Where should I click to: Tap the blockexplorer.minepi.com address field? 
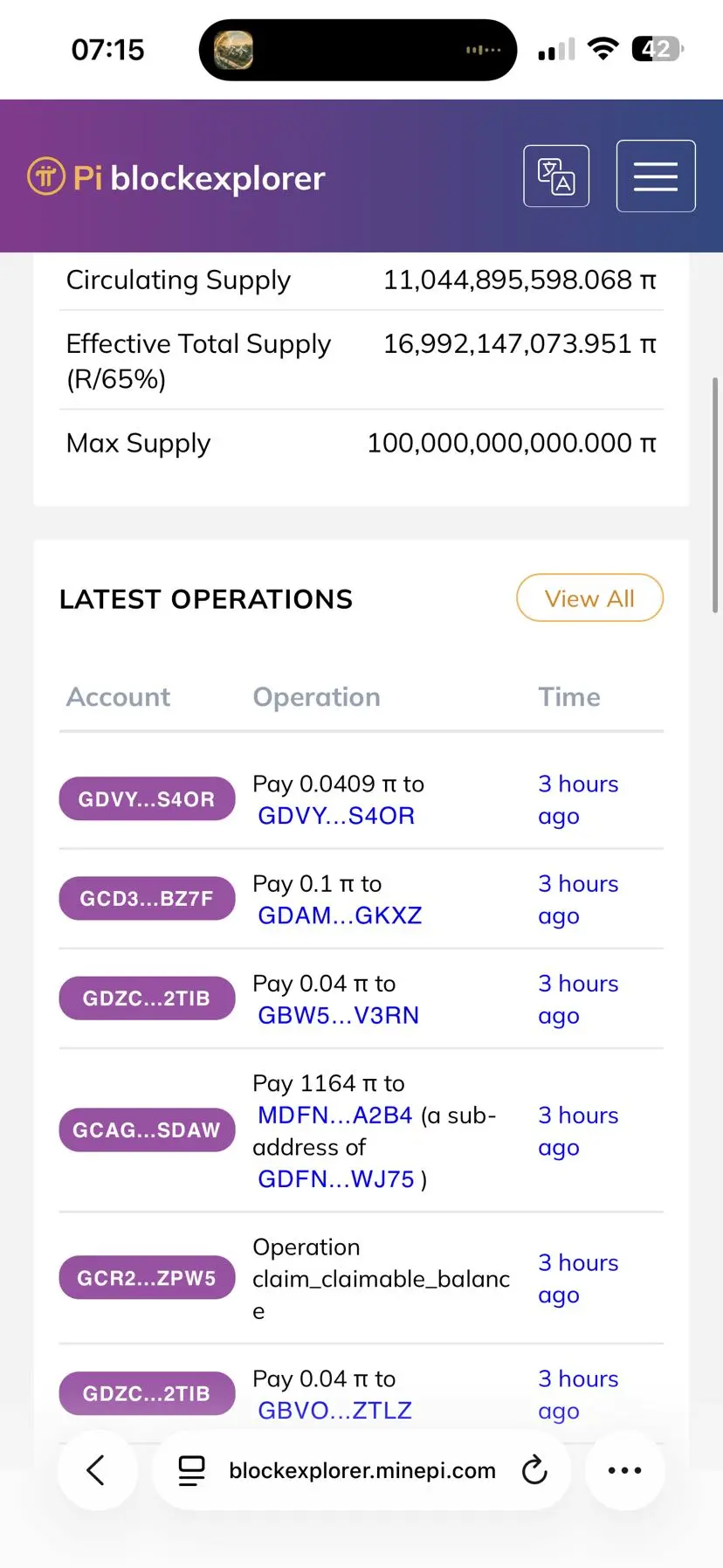coord(361,1470)
